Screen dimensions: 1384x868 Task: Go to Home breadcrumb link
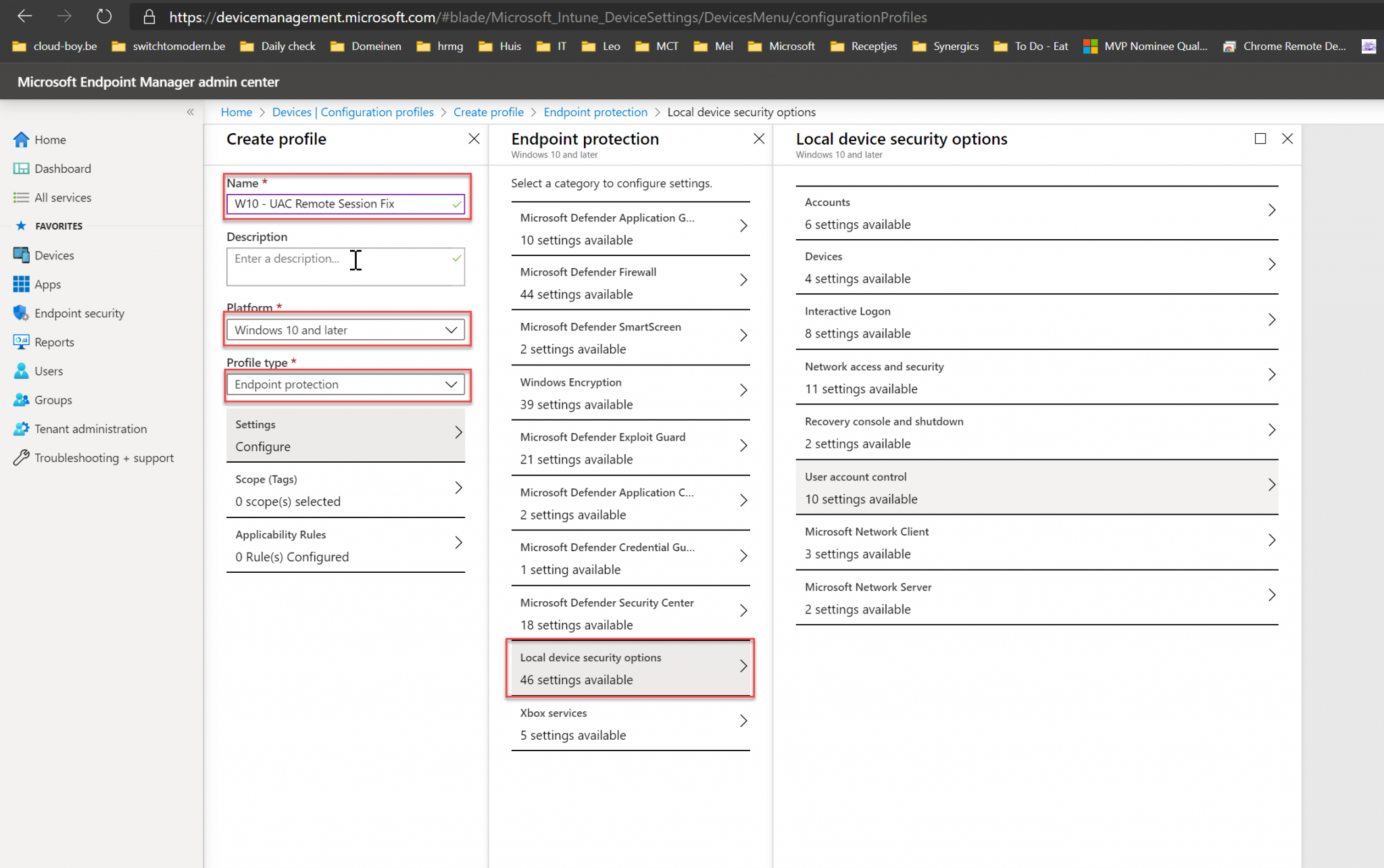(236, 112)
